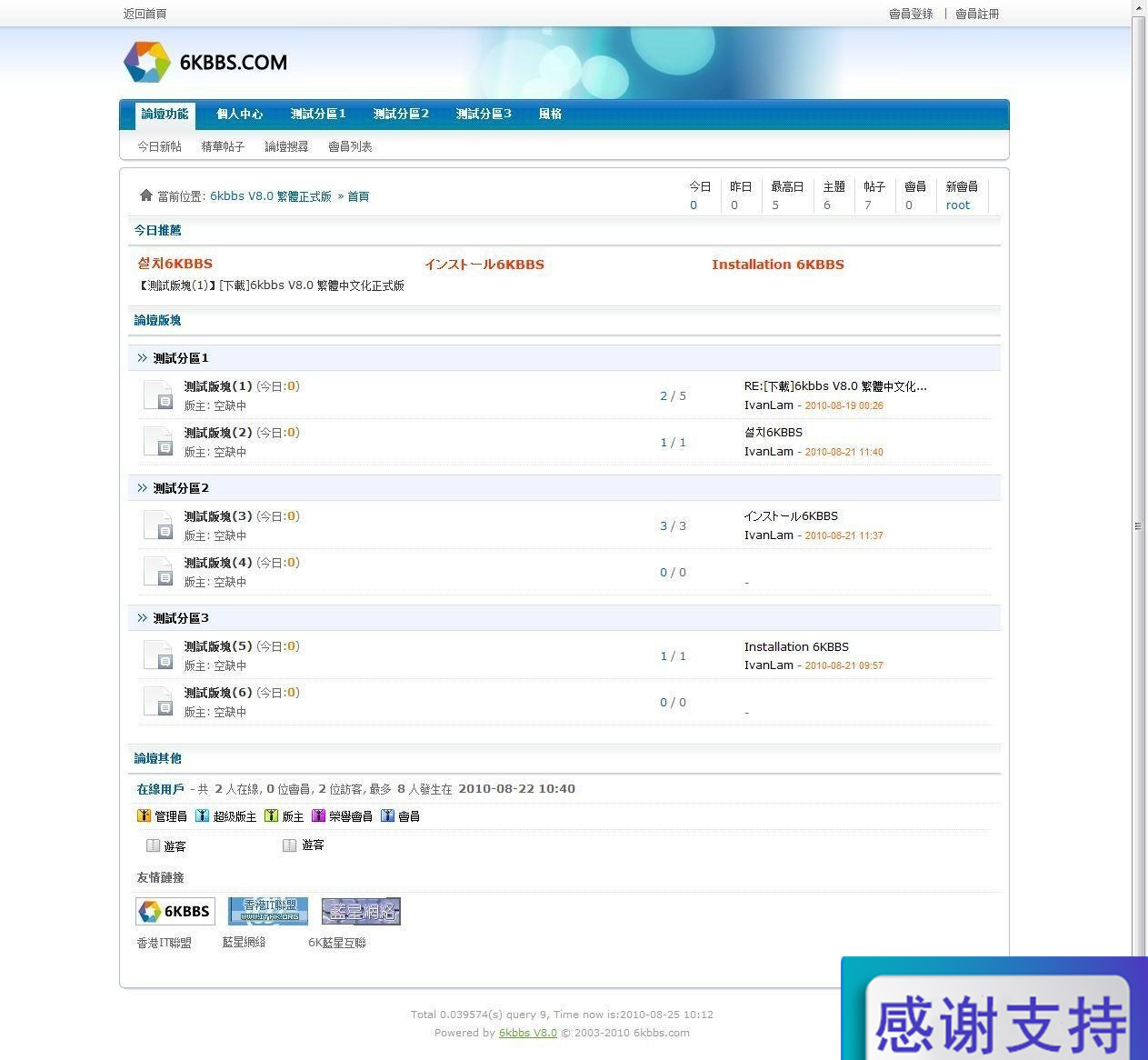Image resolution: width=1148 pixels, height=1060 pixels.
Task: View 精華帖子 in the sub menu
Action: click(x=223, y=146)
